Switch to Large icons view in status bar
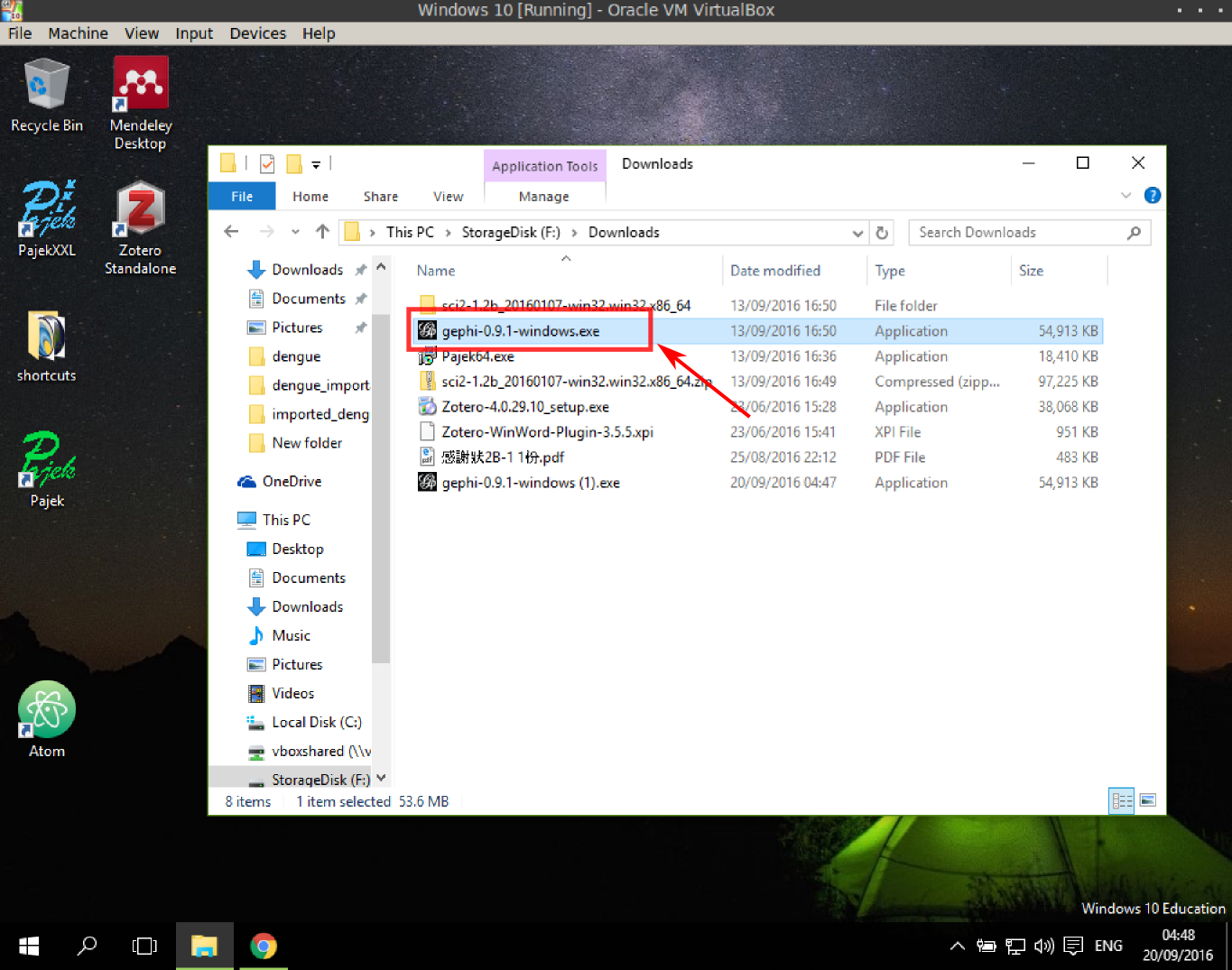Viewport: 1232px width, 970px height. point(1148,800)
